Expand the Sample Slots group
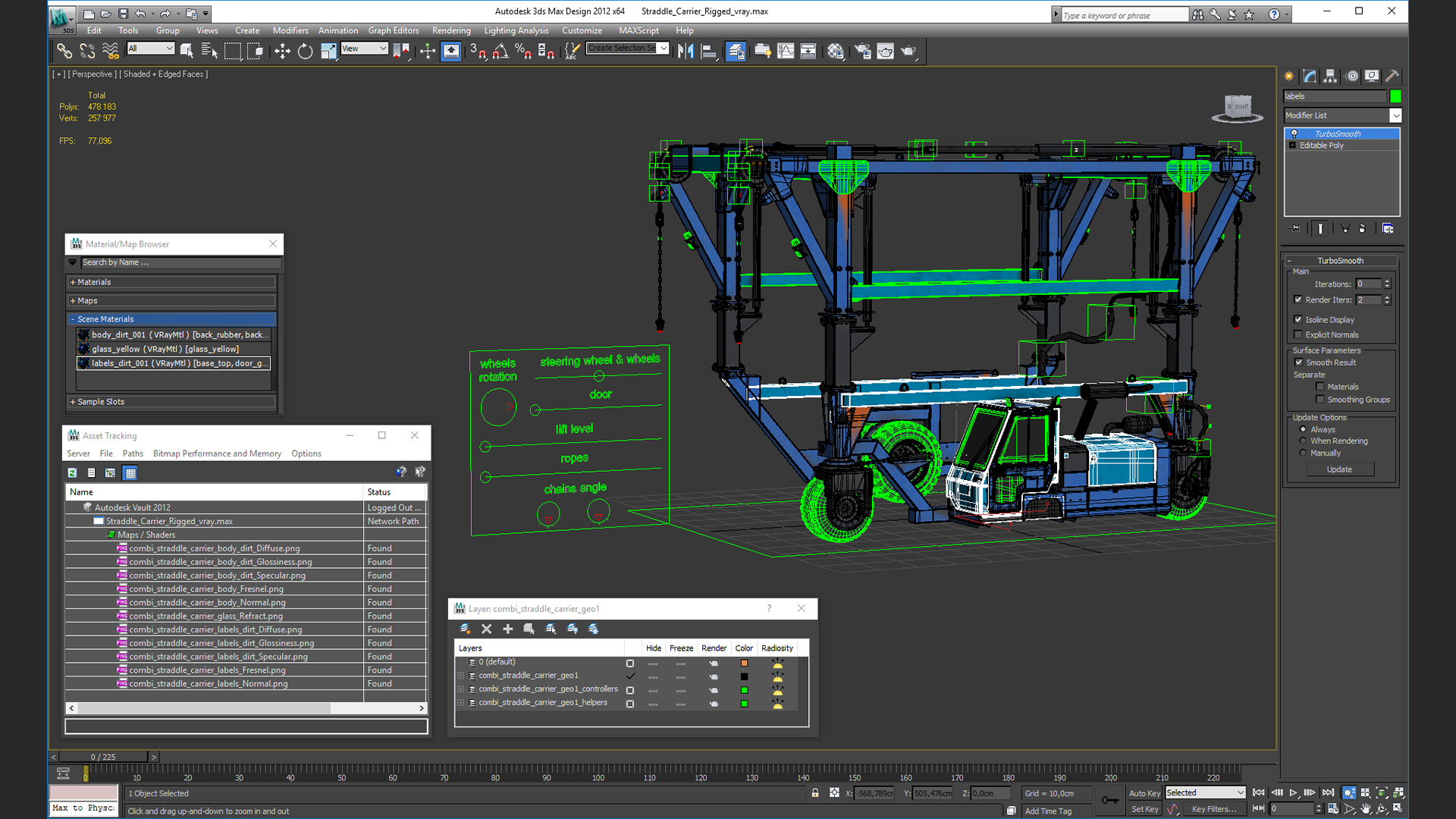This screenshot has height=819, width=1456. 171,402
